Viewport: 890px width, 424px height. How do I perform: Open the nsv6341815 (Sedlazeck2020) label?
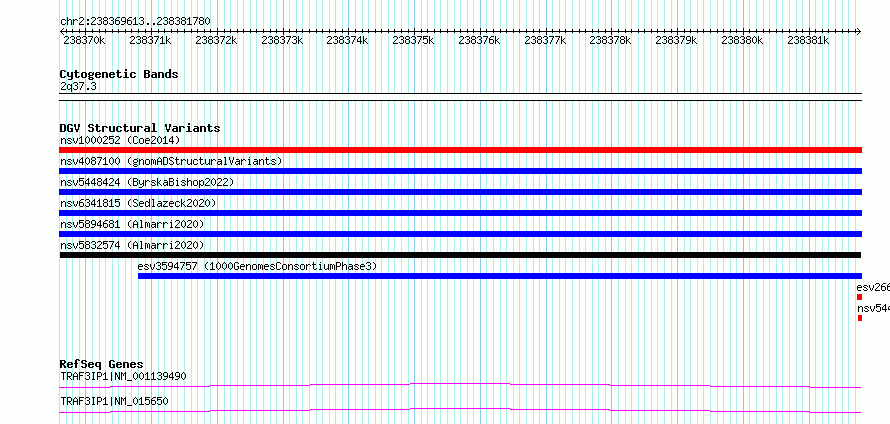(138, 203)
